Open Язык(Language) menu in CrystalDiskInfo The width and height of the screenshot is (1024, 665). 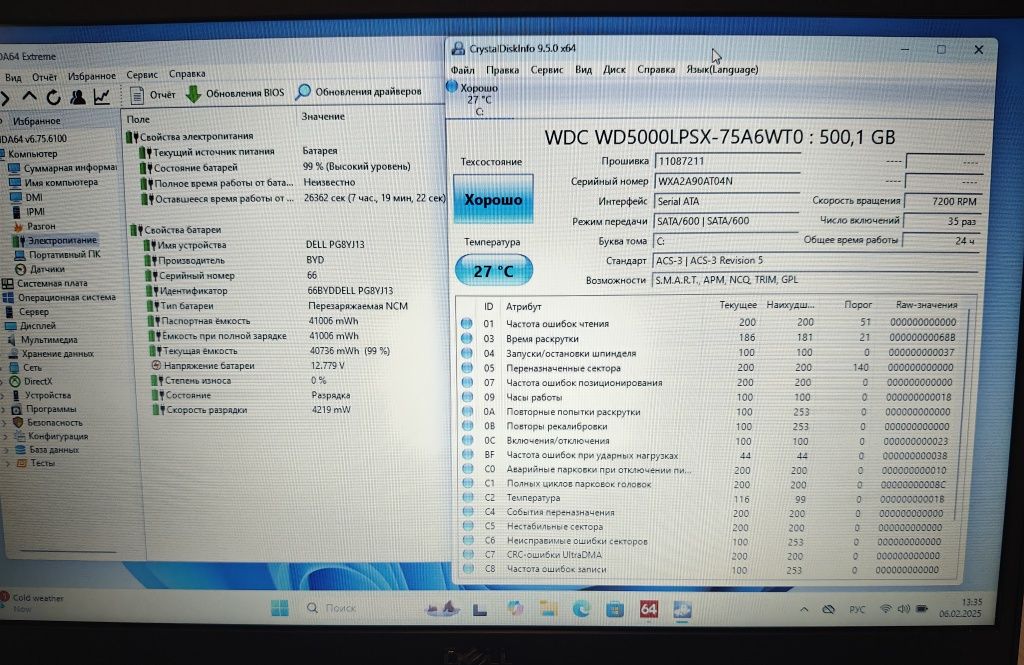(722, 69)
